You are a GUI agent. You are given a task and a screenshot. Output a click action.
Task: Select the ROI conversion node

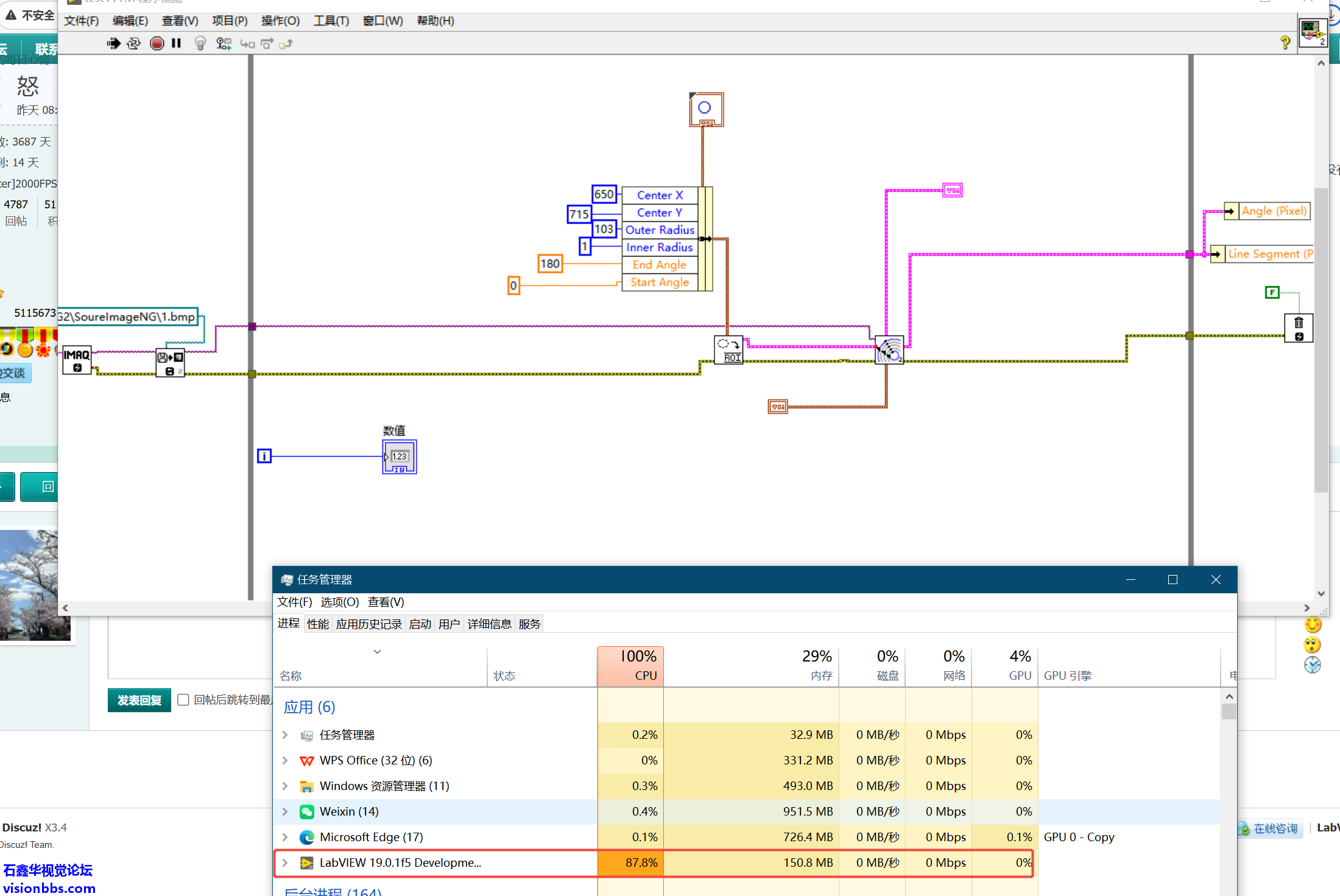click(x=728, y=350)
